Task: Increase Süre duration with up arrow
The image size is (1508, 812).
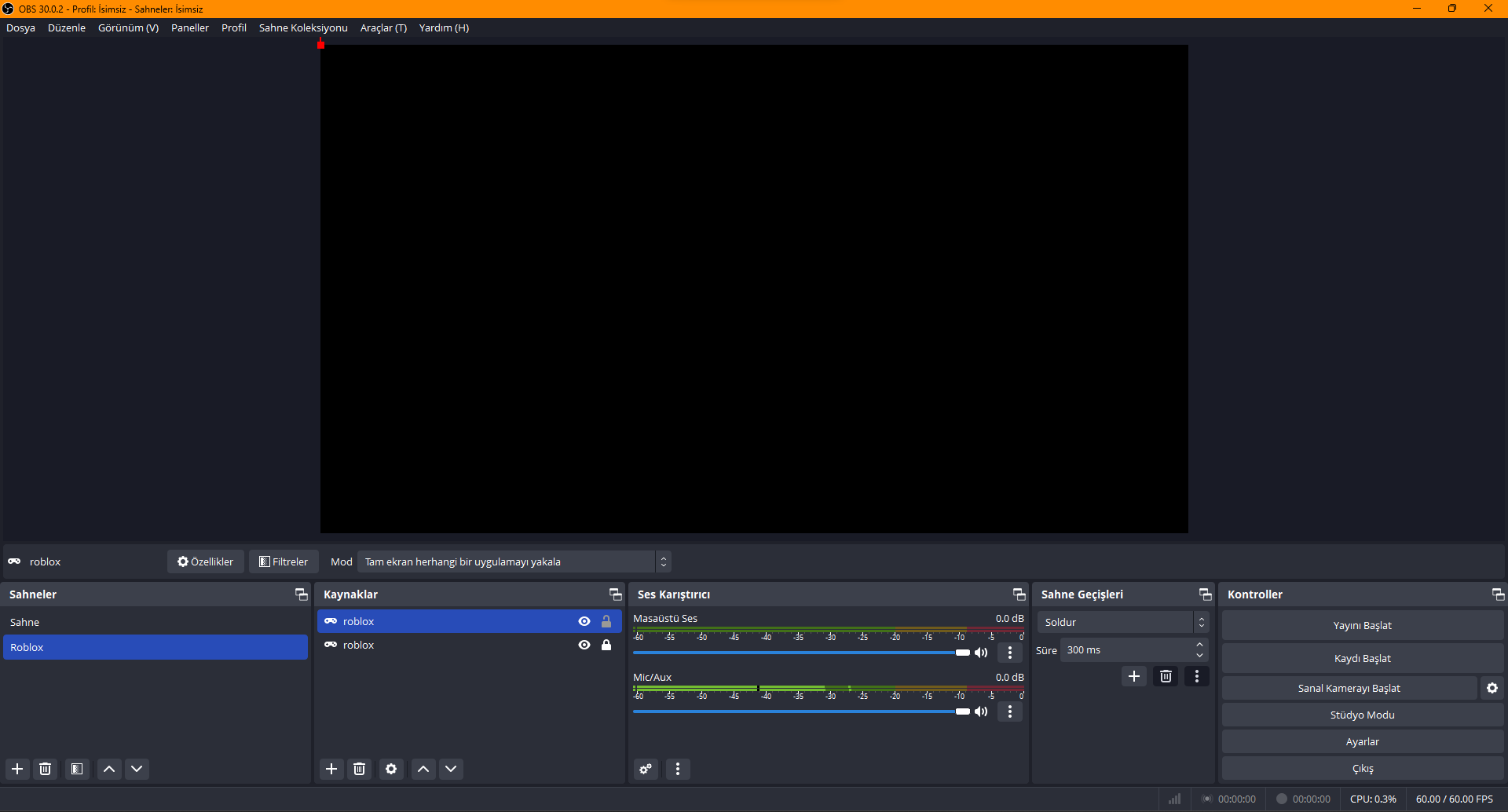Action: 1199,645
